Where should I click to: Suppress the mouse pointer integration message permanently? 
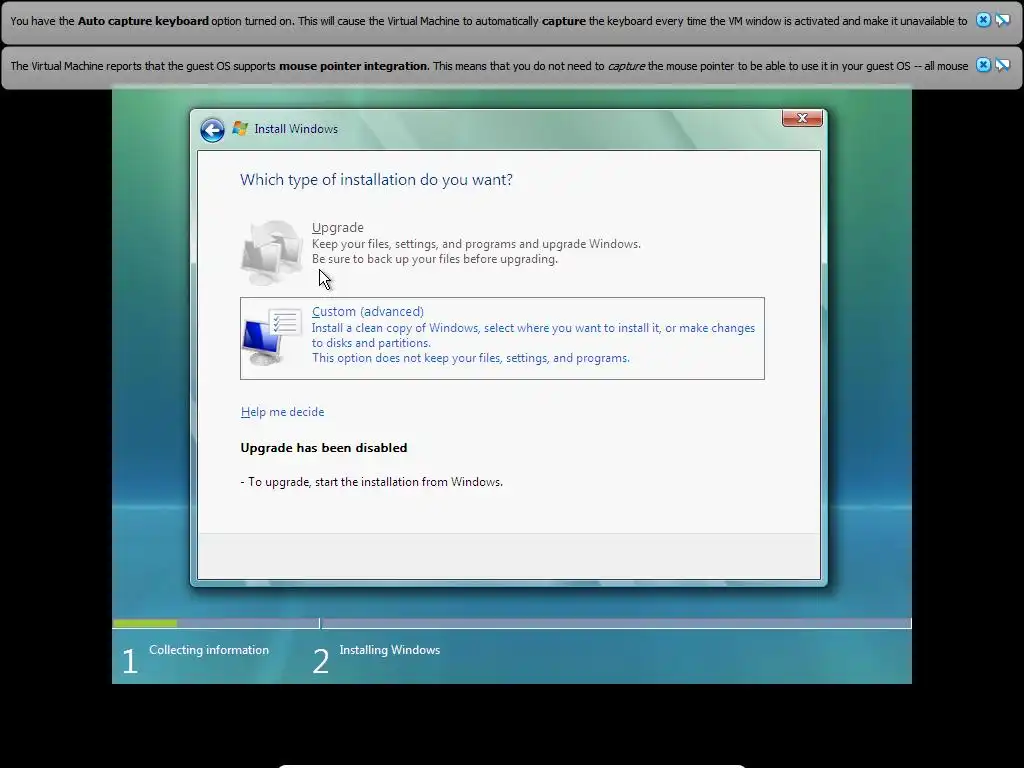click(x=1002, y=65)
